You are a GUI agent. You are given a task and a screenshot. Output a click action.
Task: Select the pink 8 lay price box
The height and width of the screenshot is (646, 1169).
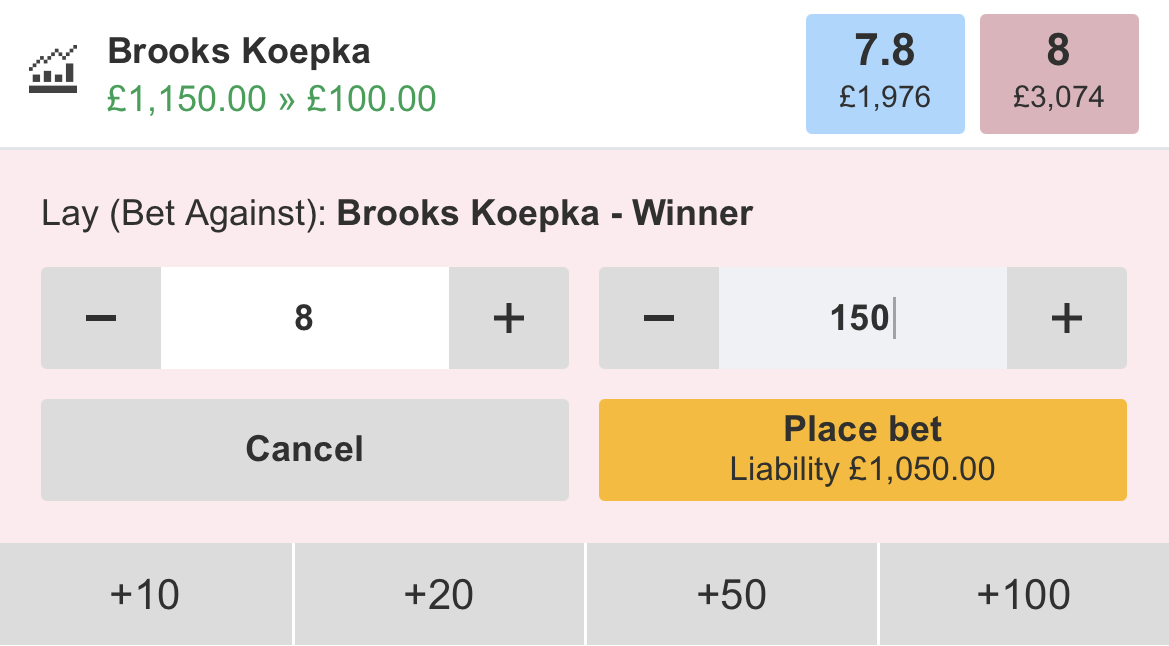1059,74
